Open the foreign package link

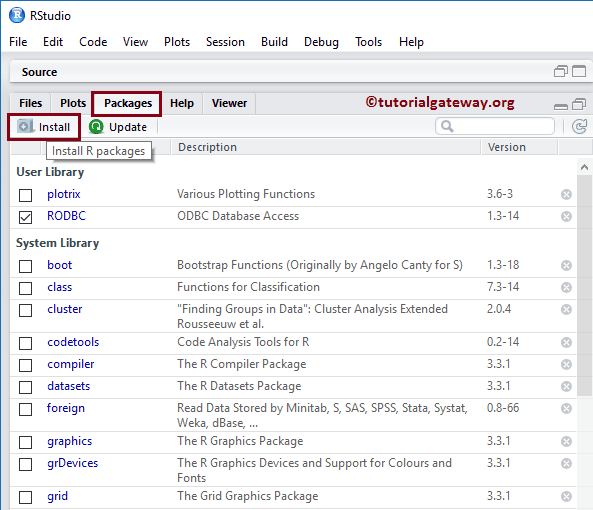pyautogui.click(x=66, y=408)
